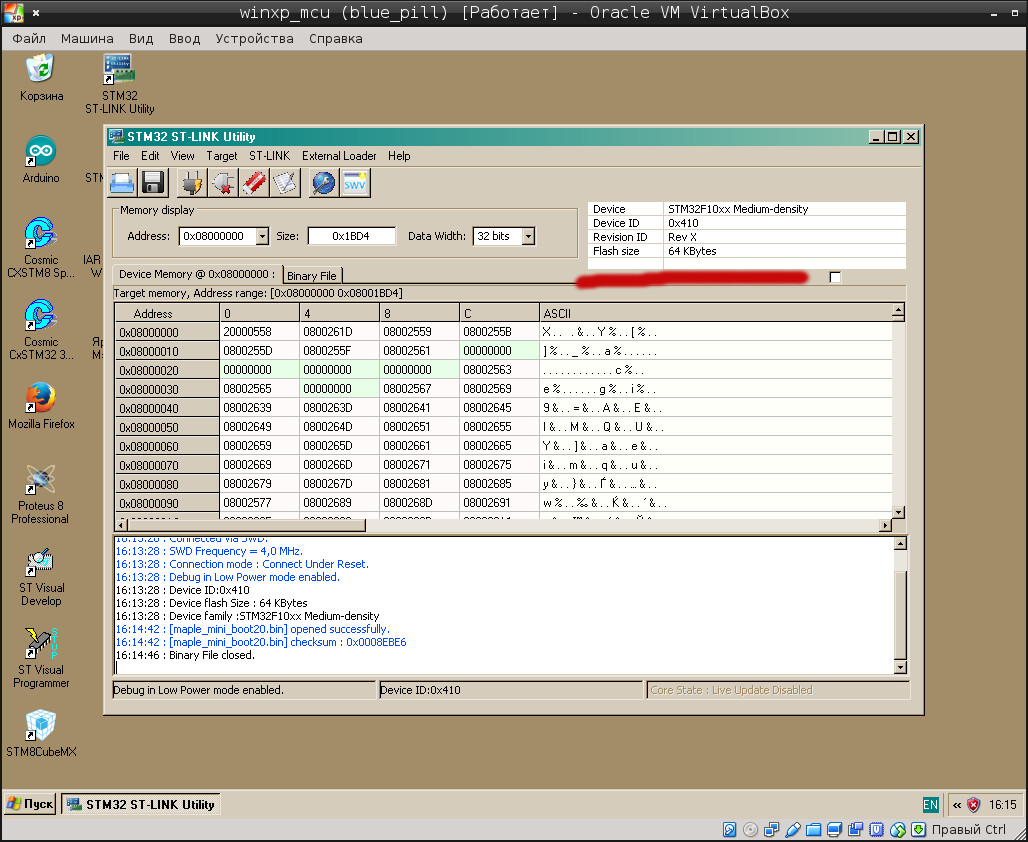Viewport: 1028px width, 842px height.
Task: Expand the Data Width dropdown arrow
Action: click(x=528, y=236)
